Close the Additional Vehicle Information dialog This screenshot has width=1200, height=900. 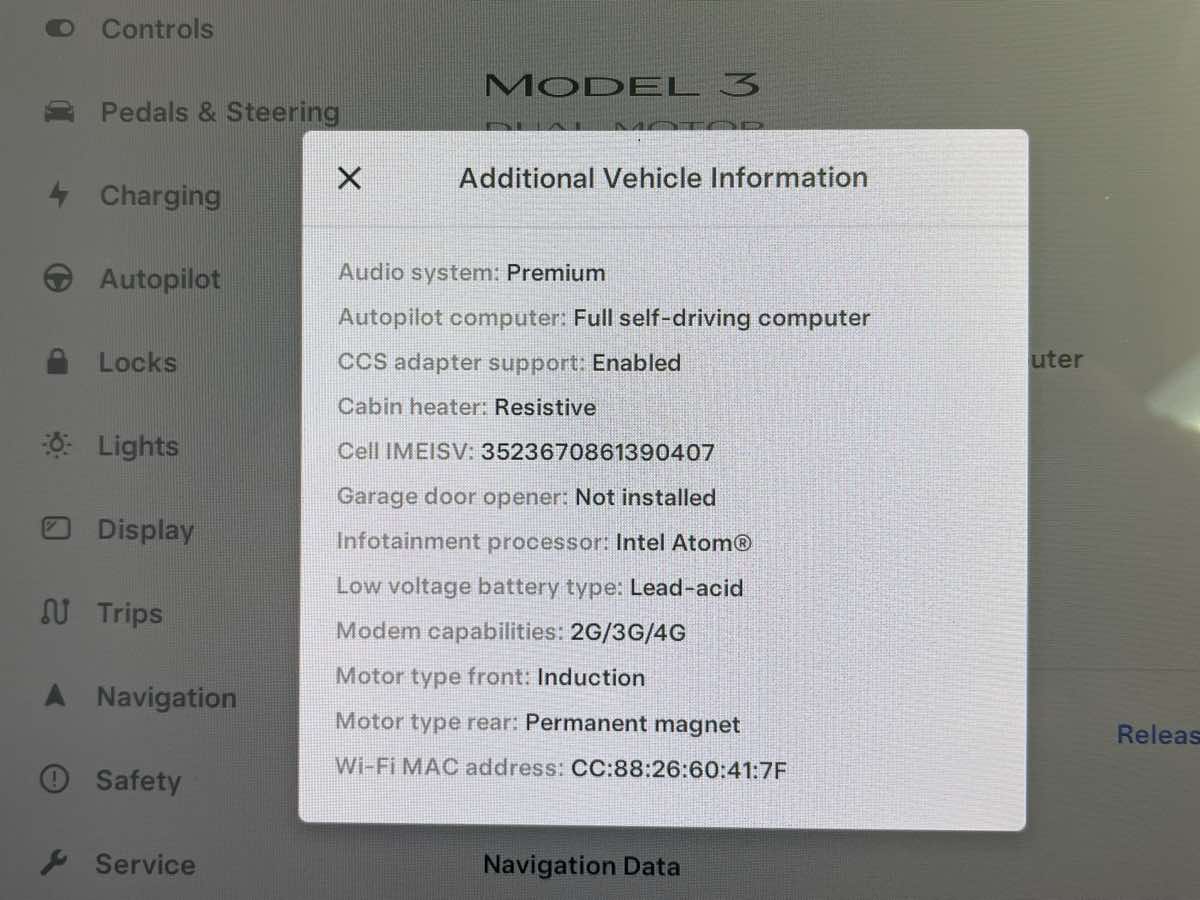(x=349, y=178)
